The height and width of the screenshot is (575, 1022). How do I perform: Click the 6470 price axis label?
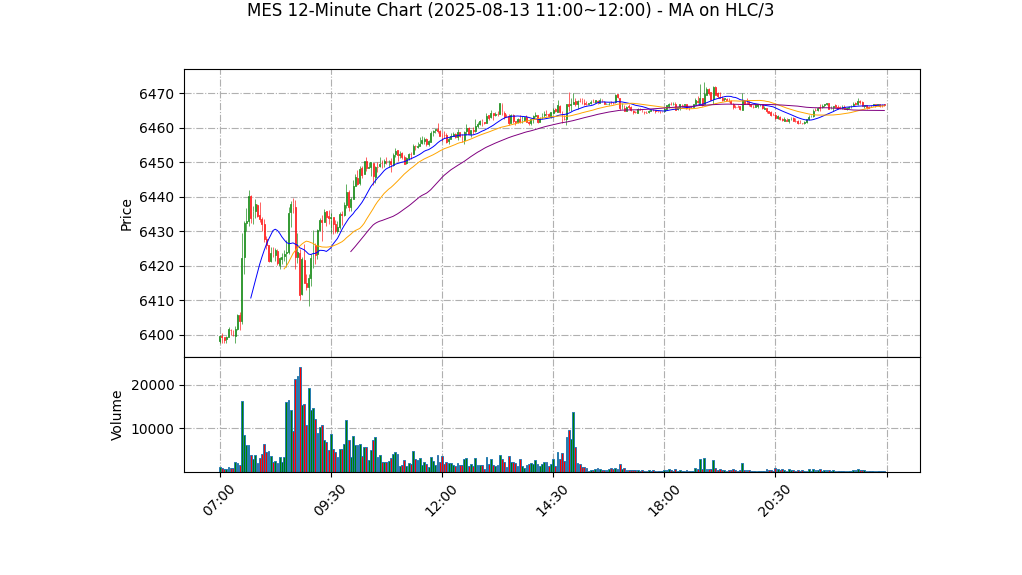click(x=156, y=94)
